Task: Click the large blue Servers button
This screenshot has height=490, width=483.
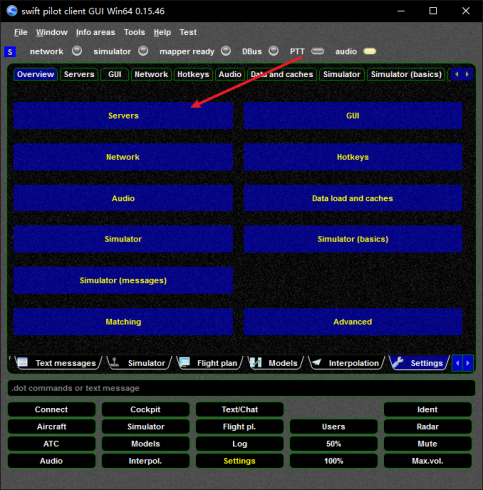Action: [123, 116]
